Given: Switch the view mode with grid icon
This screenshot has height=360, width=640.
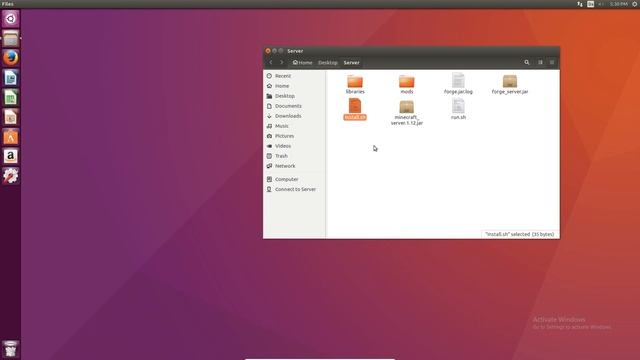Looking at the screenshot, I should click(540, 62).
